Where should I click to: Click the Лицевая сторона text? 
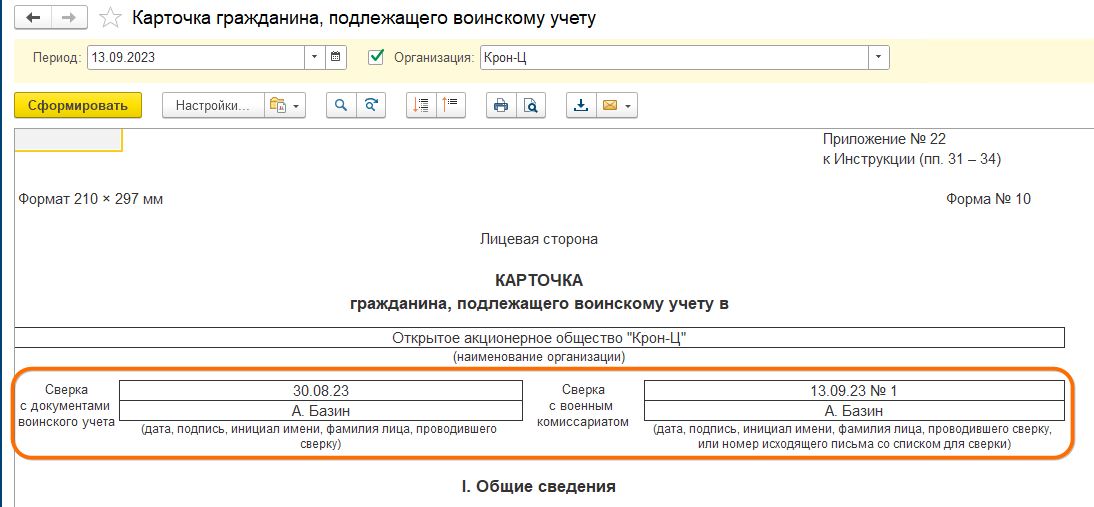[539, 239]
